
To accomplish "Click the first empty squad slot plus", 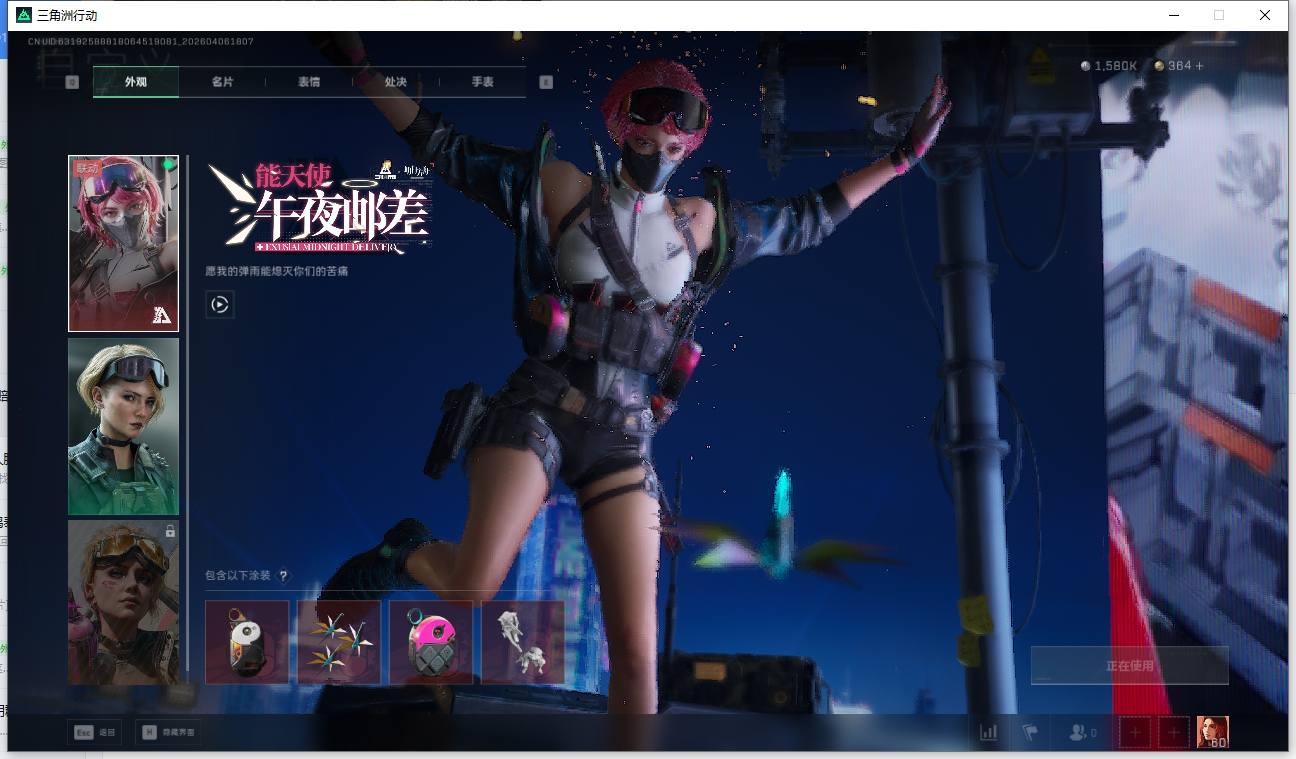I will (1135, 733).
